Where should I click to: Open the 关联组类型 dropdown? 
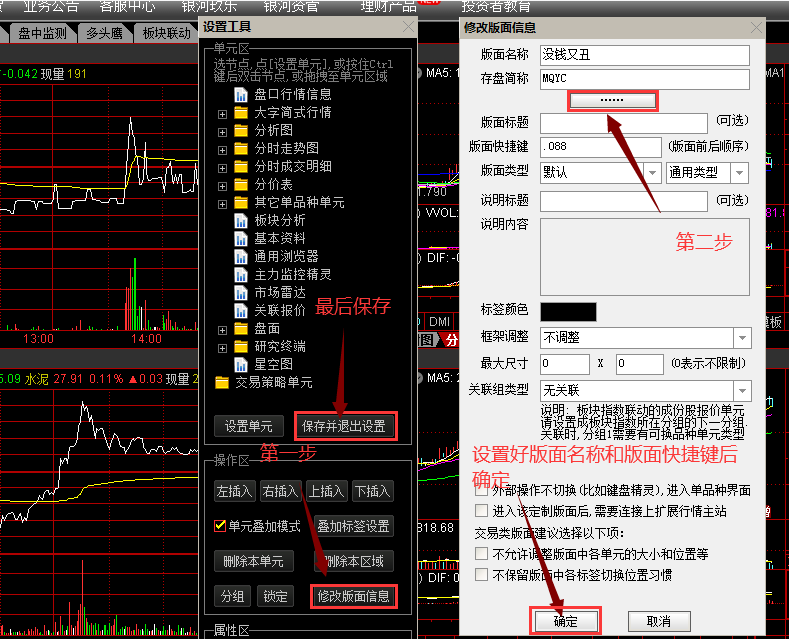click(742, 390)
